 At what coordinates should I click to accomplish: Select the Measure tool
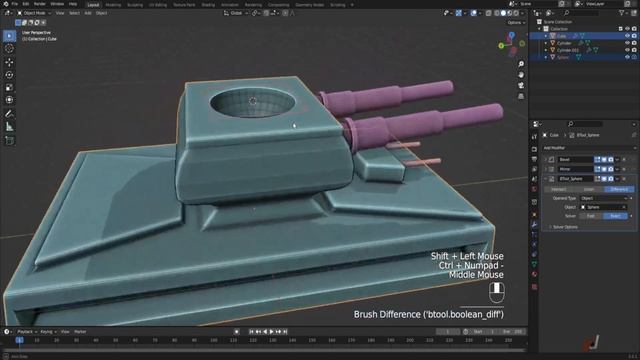click(x=9, y=127)
